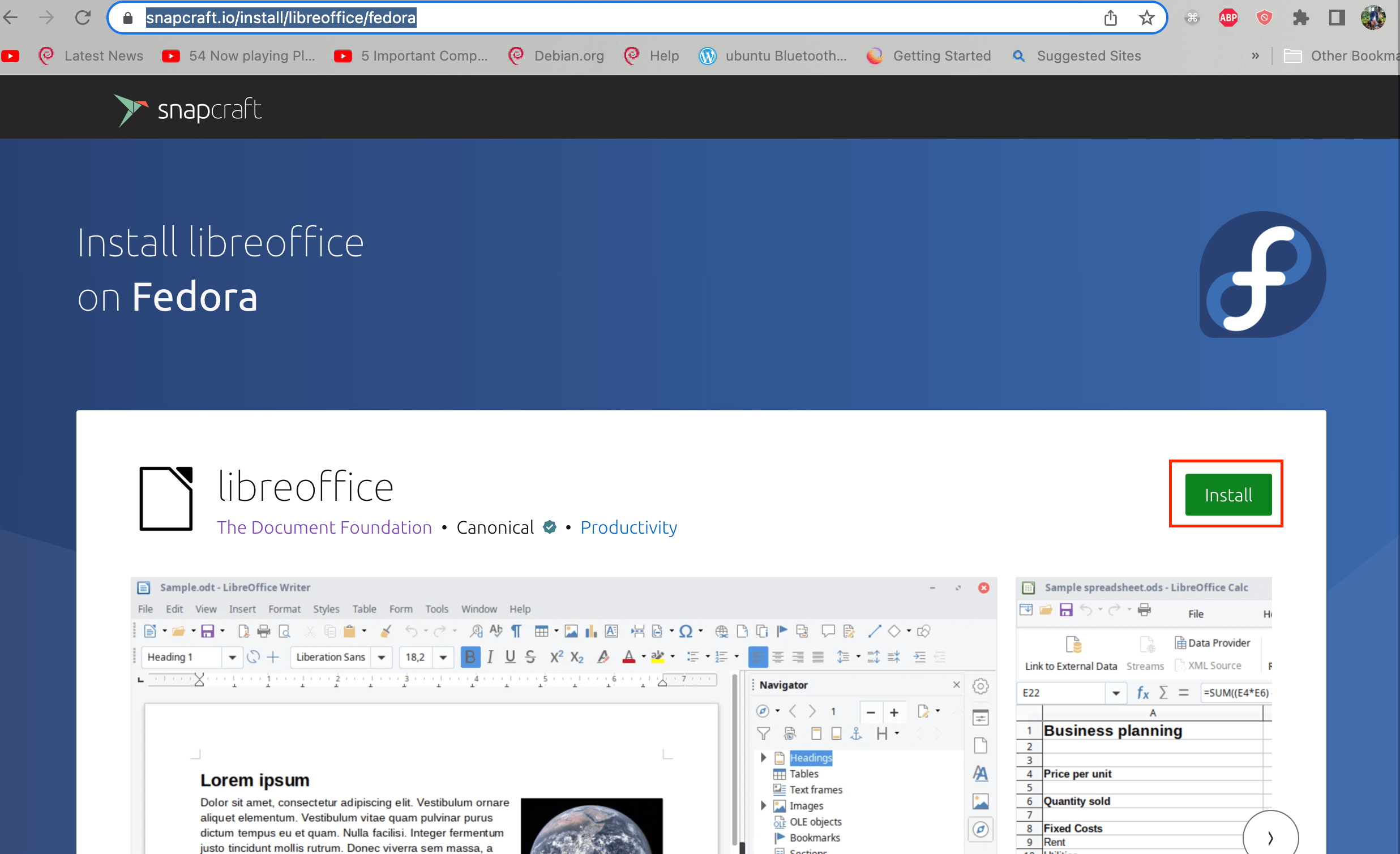
Task: Click the browser forward arrow
Action: coord(46,18)
